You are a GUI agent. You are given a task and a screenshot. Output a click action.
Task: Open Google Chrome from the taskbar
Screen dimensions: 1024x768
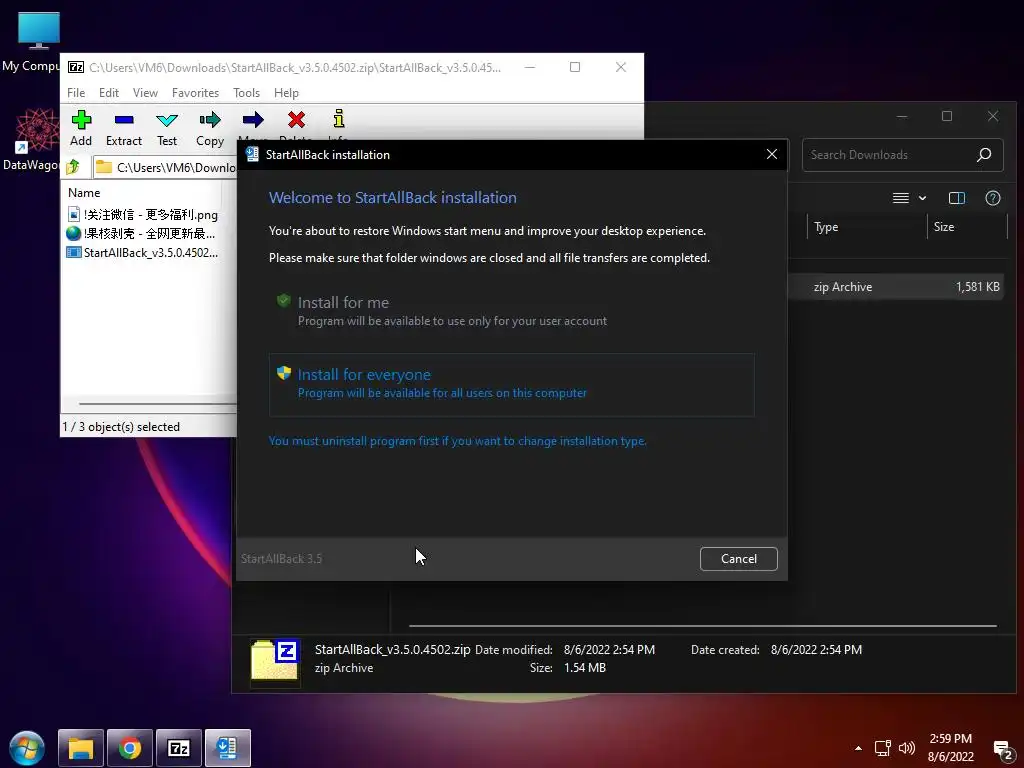click(130, 748)
